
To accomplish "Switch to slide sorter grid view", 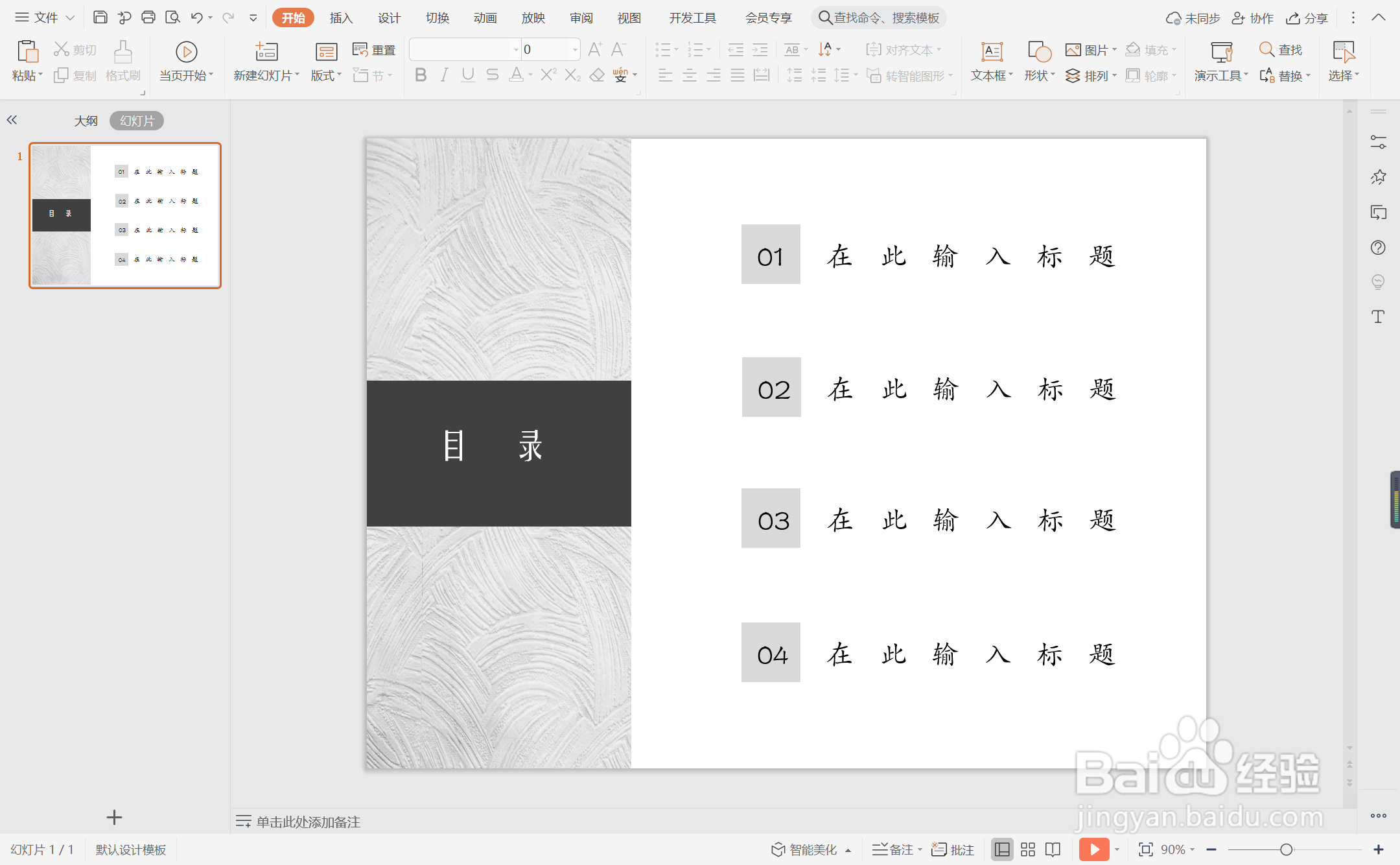I will [x=1028, y=849].
